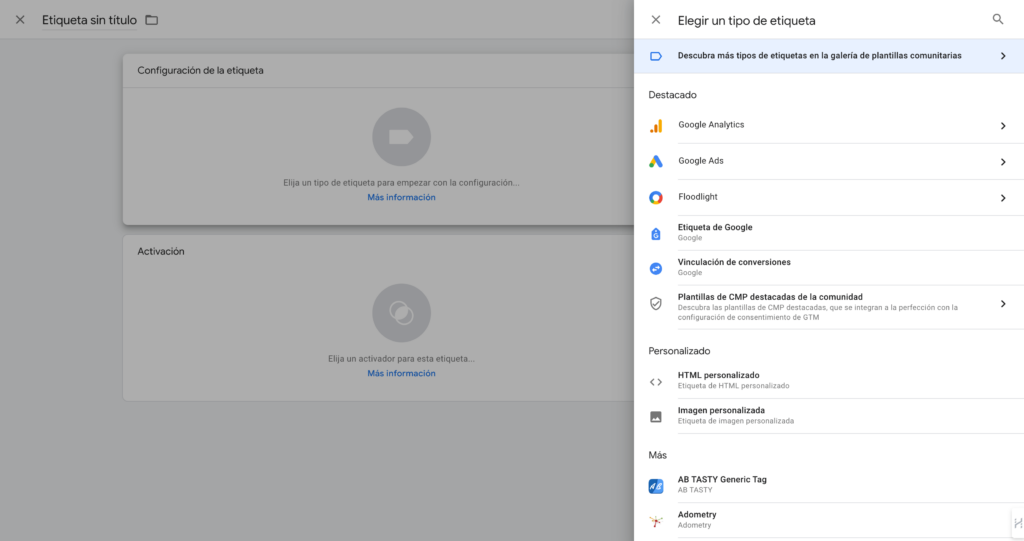Select Google Analytics tag type
The height and width of the screenshot is (541, 1024).
[829, 125]
